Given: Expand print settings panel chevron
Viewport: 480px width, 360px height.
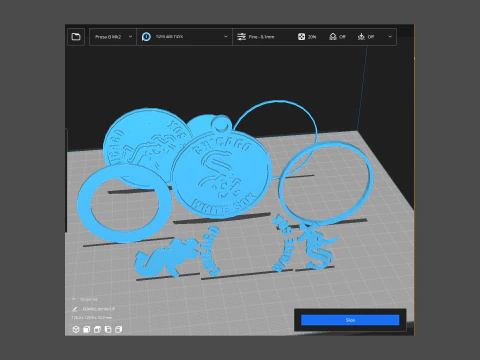Looking at the screenshot, I should coord(390,37).
